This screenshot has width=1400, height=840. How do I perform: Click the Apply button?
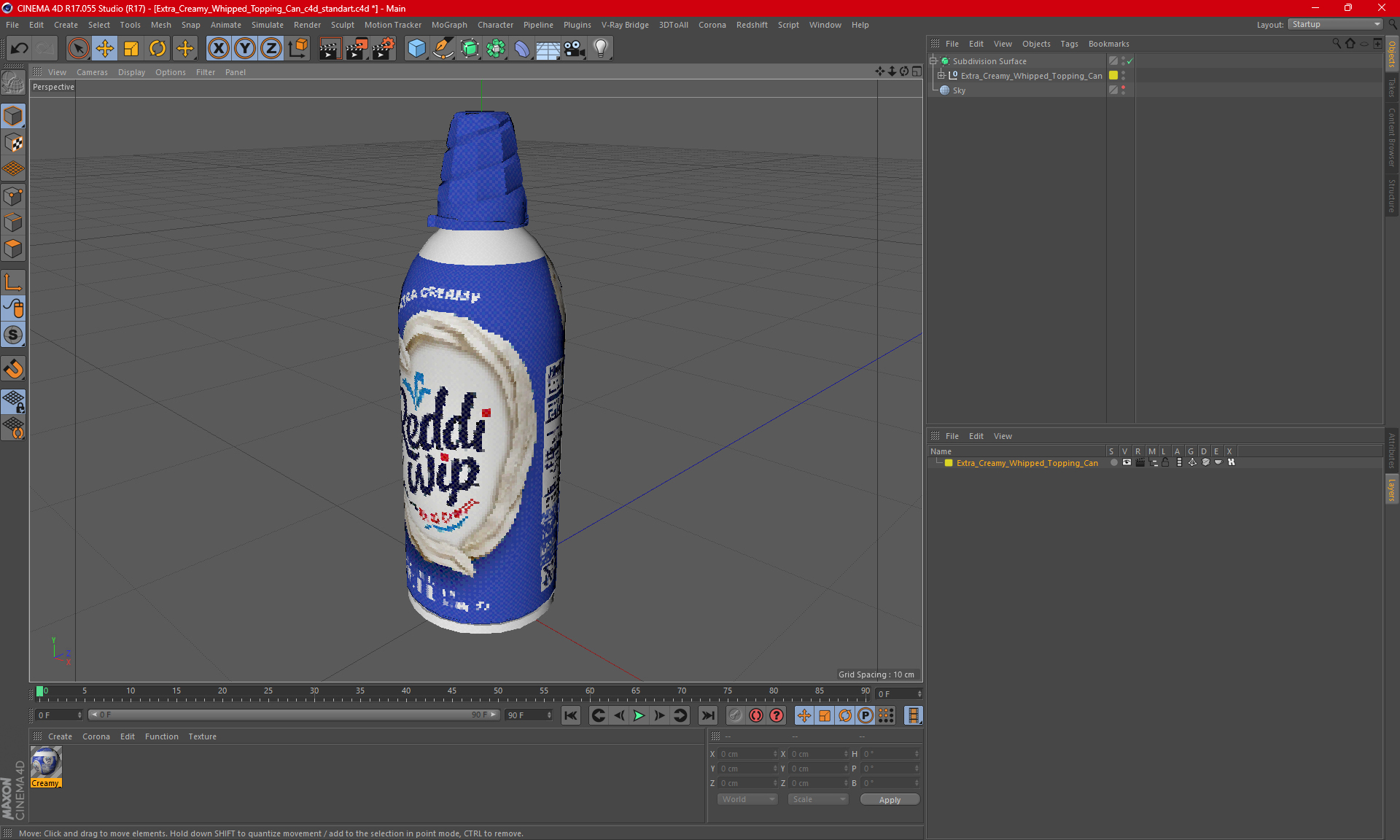[x=890, y=800]
